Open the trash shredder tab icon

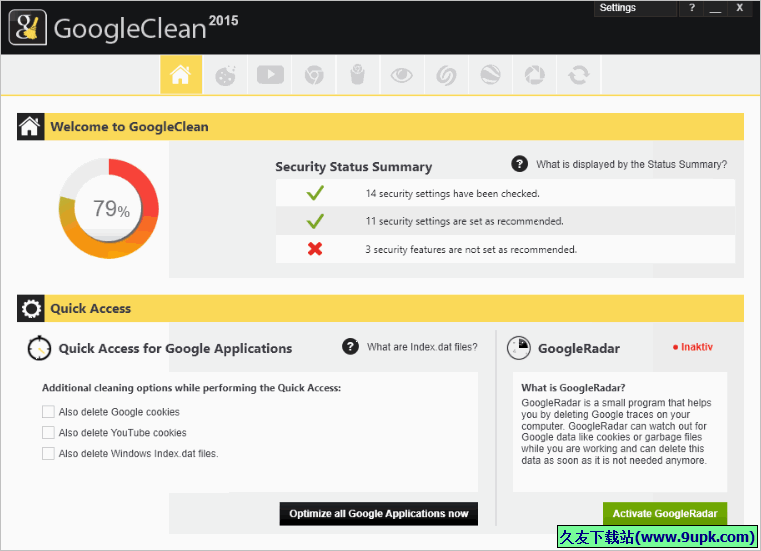[x=358, y=75]
